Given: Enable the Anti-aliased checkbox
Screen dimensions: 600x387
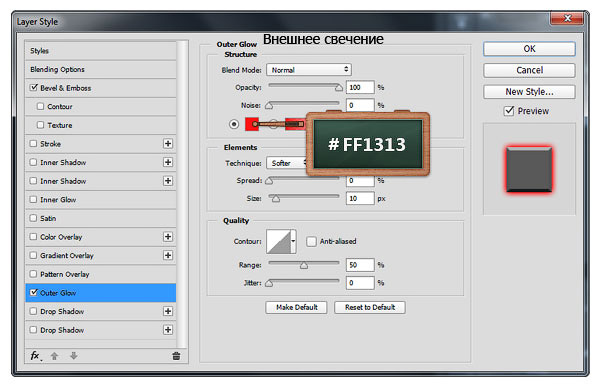Looking at the screenshot, I should coord(311,241).
